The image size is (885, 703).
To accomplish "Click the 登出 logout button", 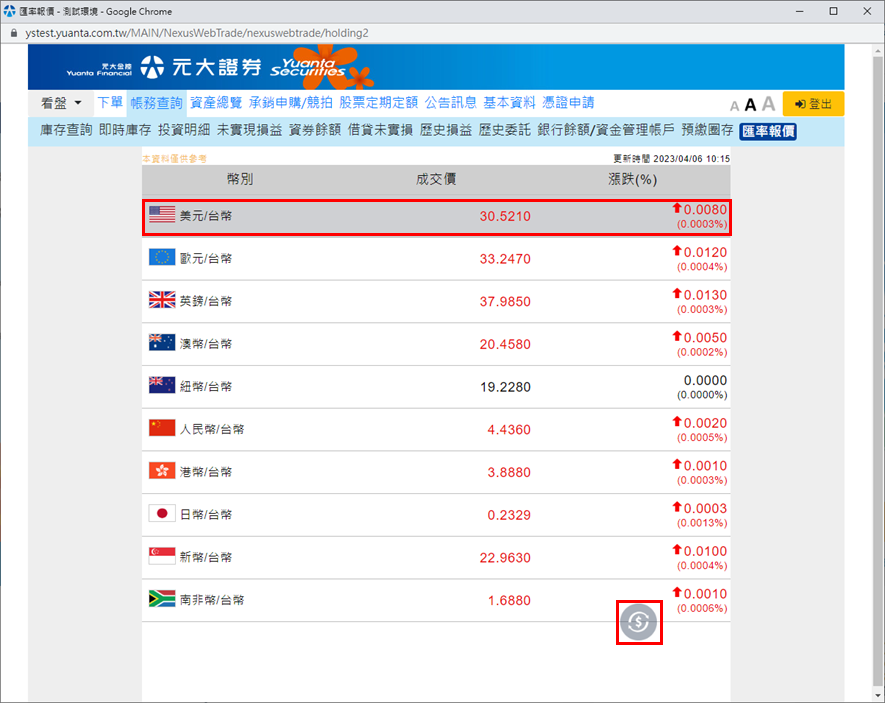I will [813, 104].
